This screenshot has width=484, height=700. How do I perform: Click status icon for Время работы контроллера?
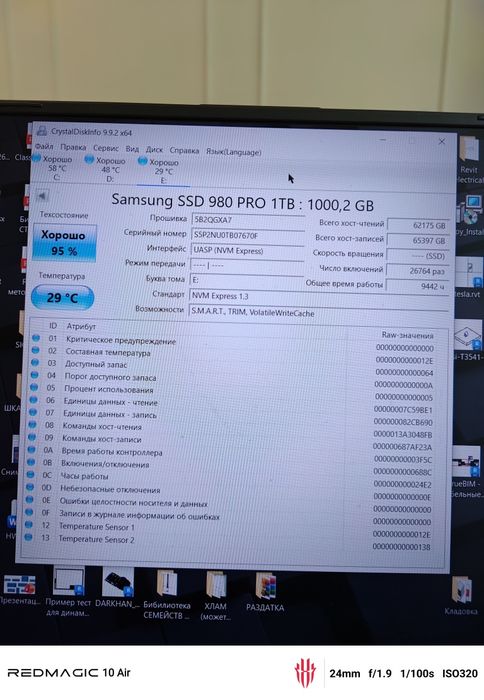coord(32,450)
